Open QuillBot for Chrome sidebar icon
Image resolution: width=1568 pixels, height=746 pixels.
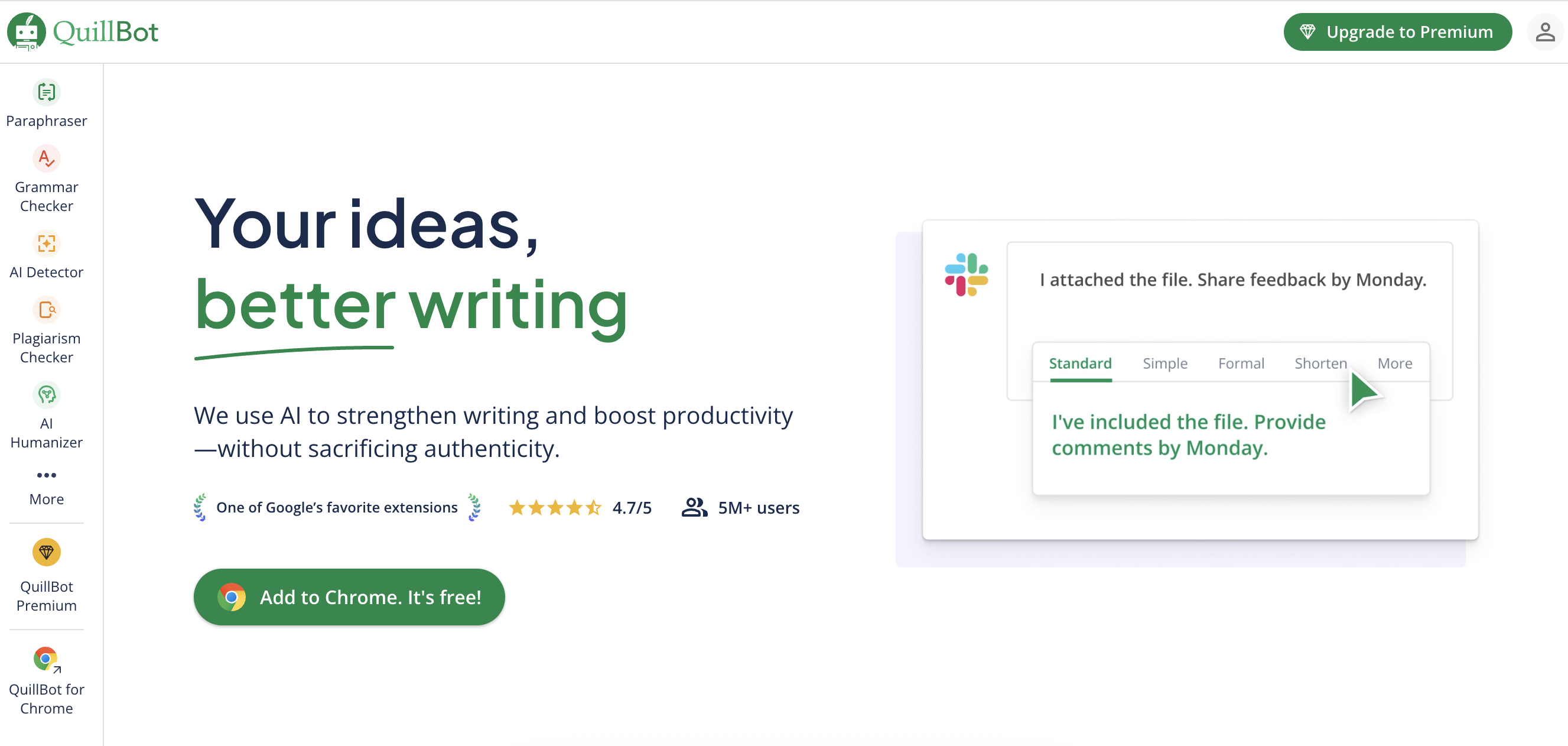[46, 659]
